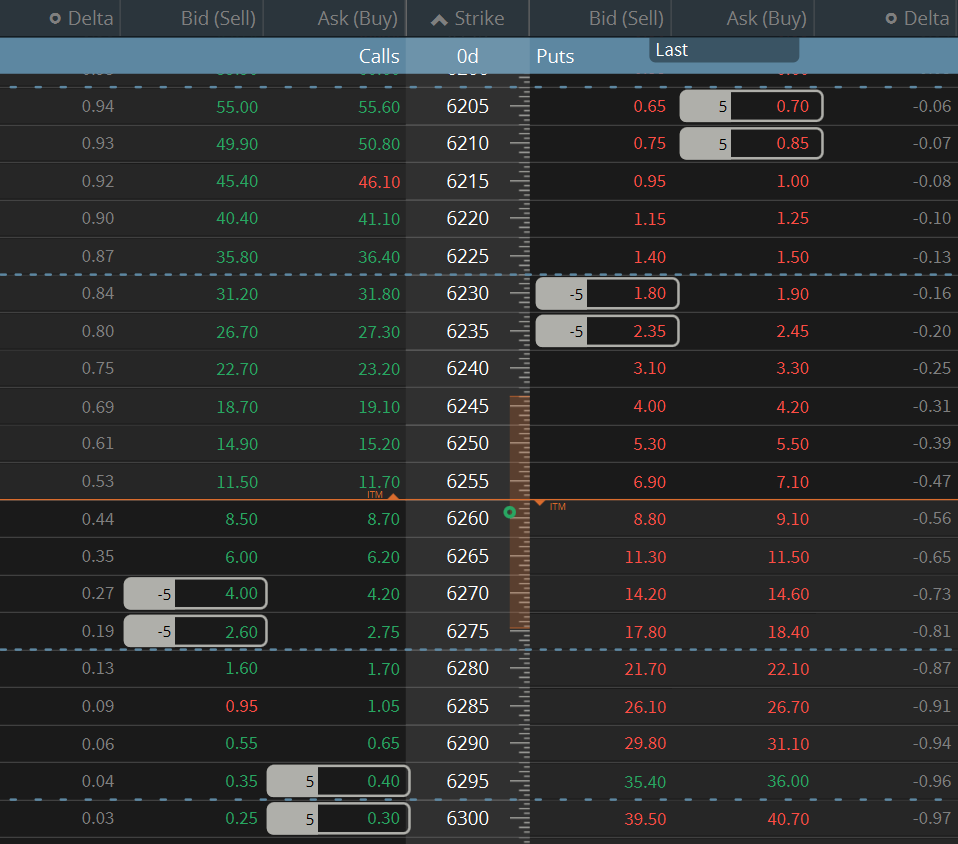958x844 pixels.
Task: Click the call delta value 0.53
Action: point(98,481)
